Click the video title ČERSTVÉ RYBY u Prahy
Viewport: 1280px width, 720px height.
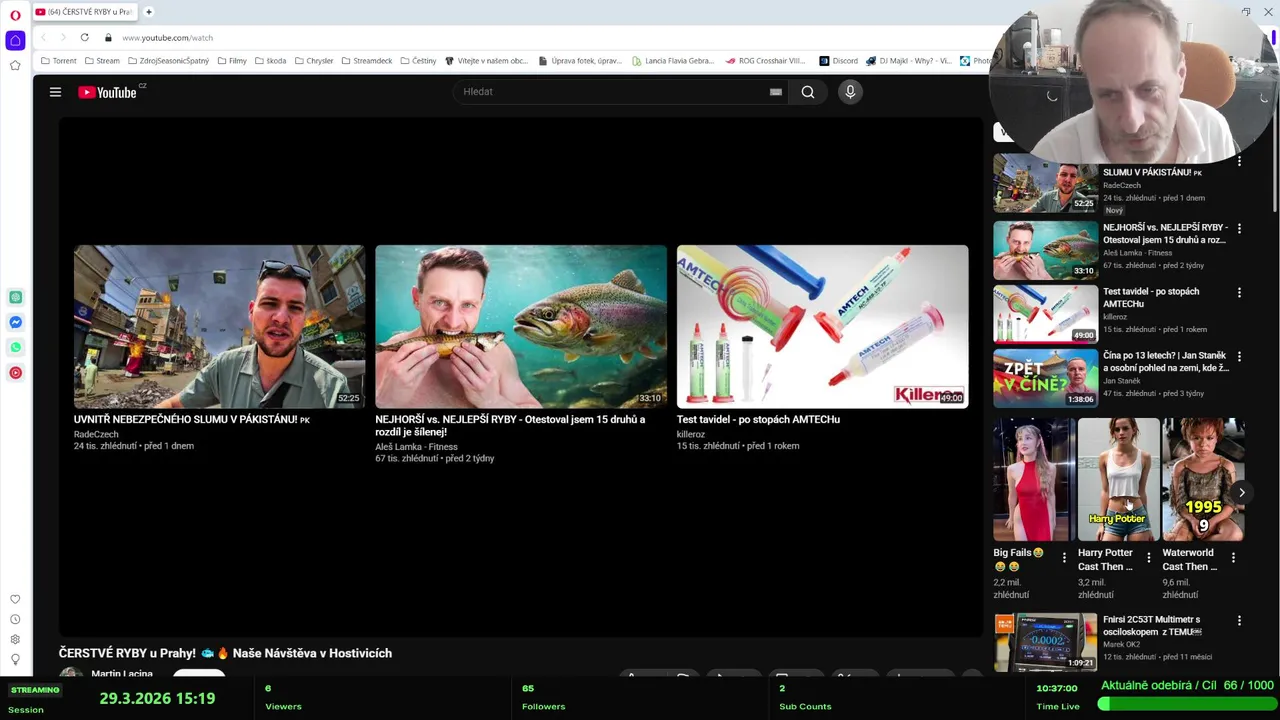pos(225,653)
